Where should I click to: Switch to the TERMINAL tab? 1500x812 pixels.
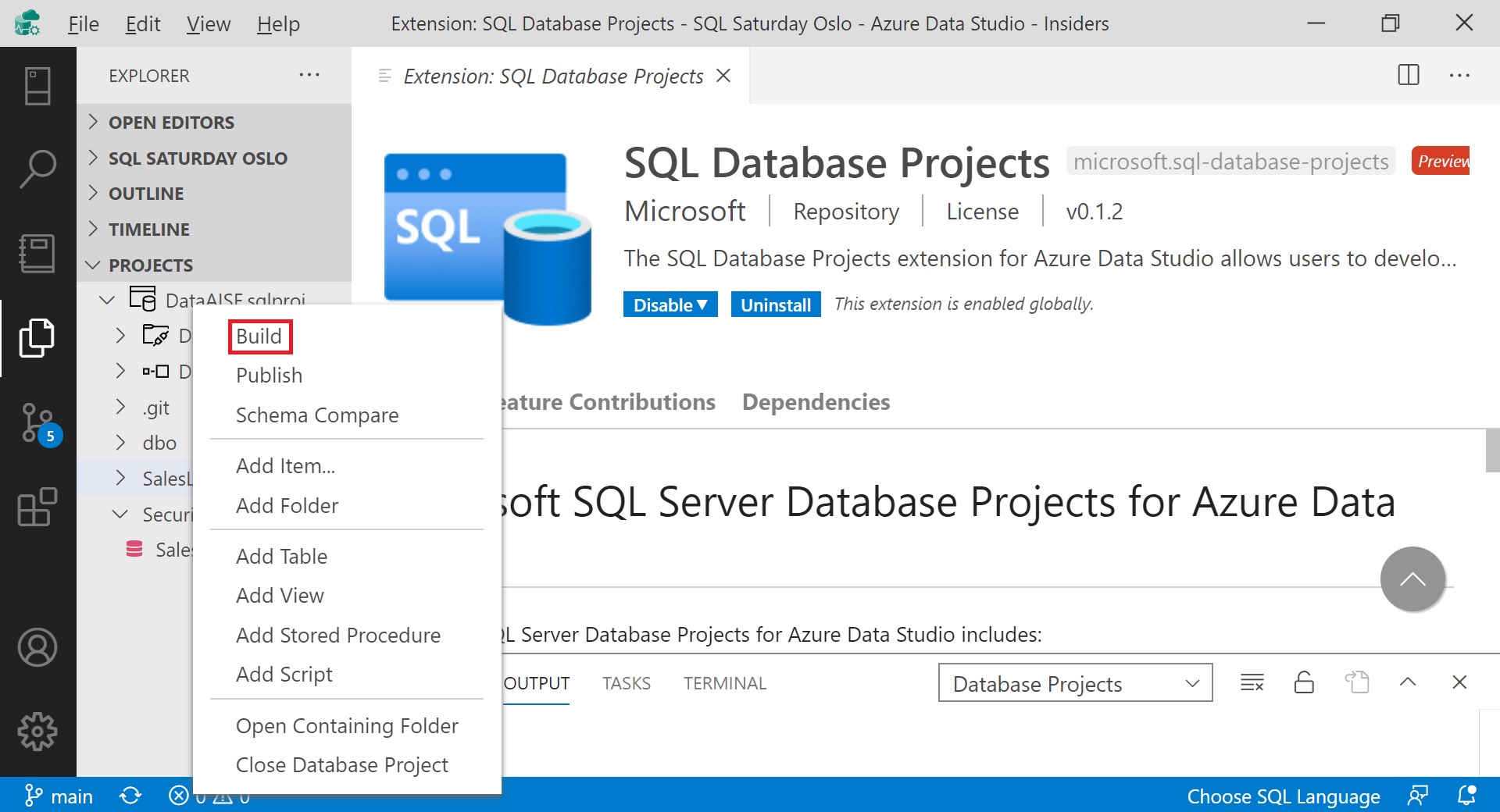click(724, 682)
